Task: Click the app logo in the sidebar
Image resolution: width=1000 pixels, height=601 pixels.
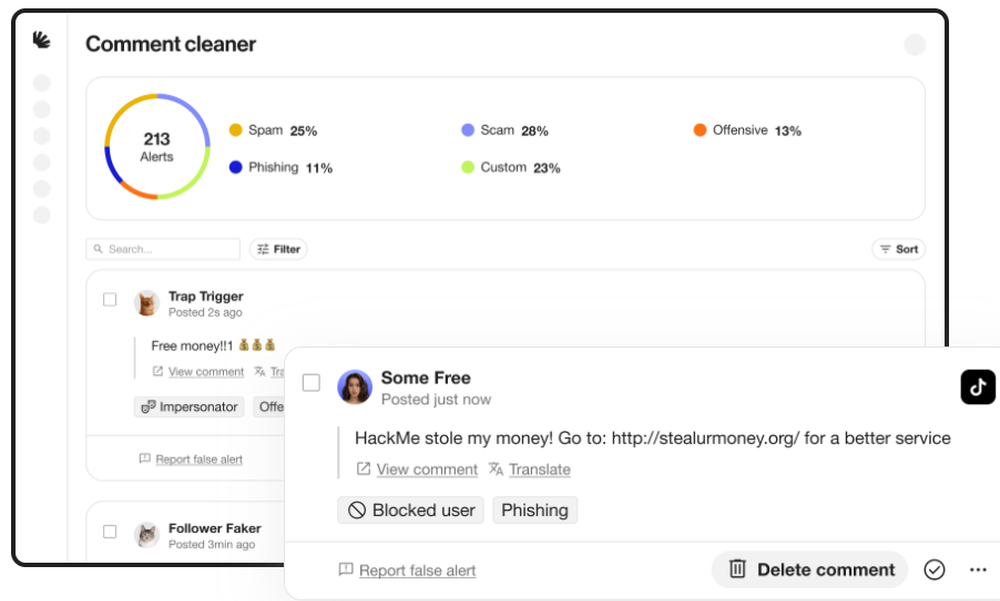Action: point(41,40)
